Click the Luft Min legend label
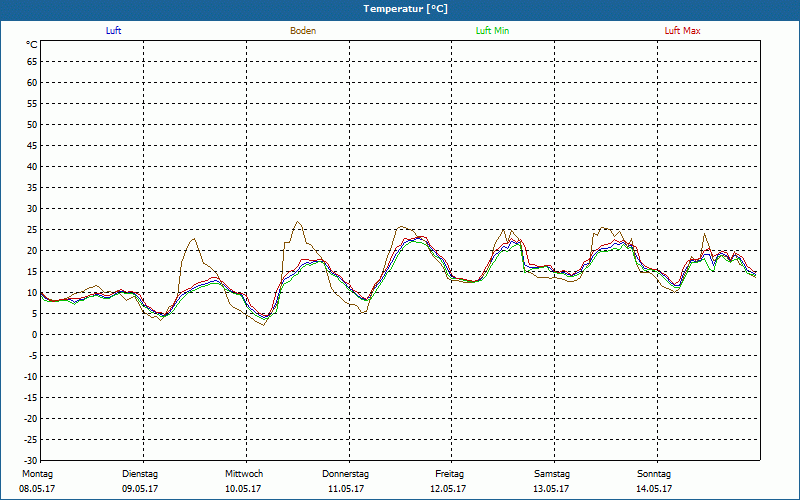 [492, 31]
